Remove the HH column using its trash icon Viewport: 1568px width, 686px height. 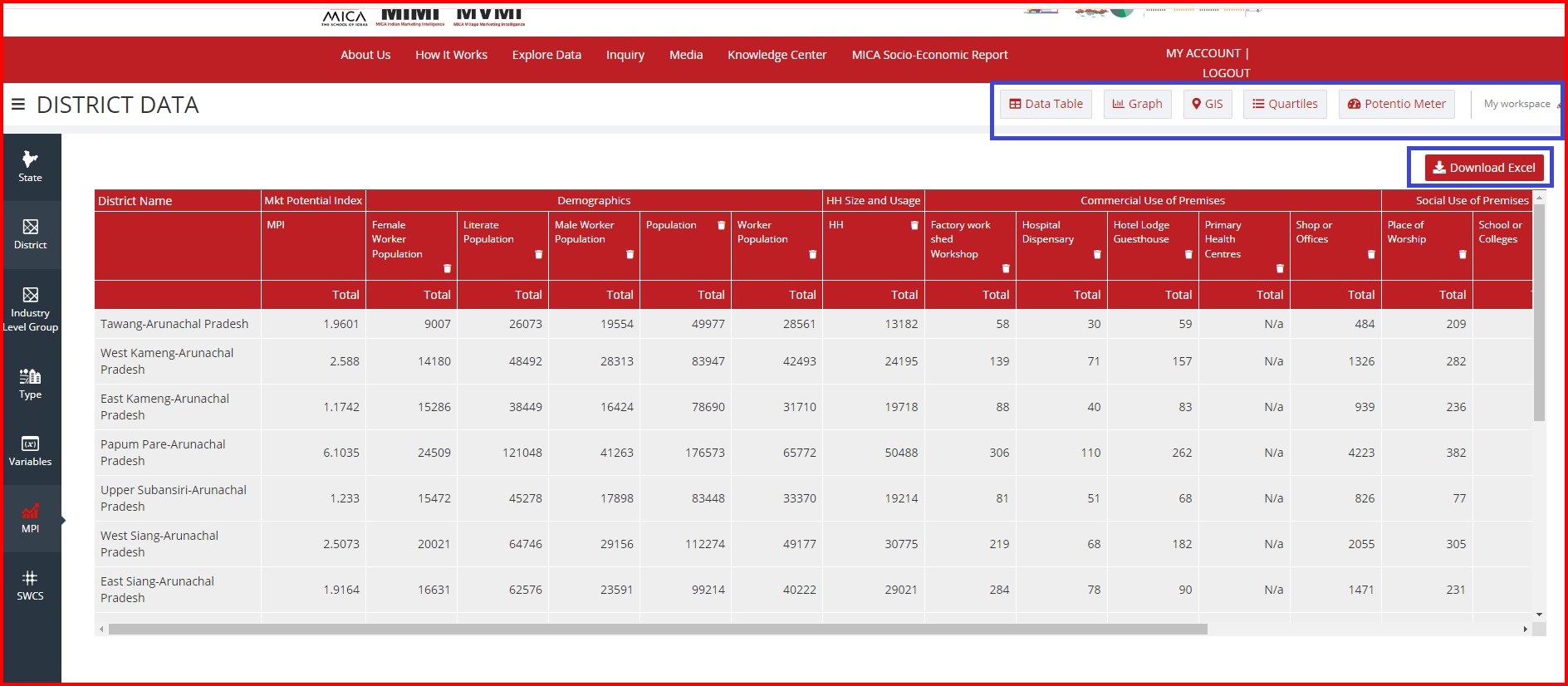point(914,225)
